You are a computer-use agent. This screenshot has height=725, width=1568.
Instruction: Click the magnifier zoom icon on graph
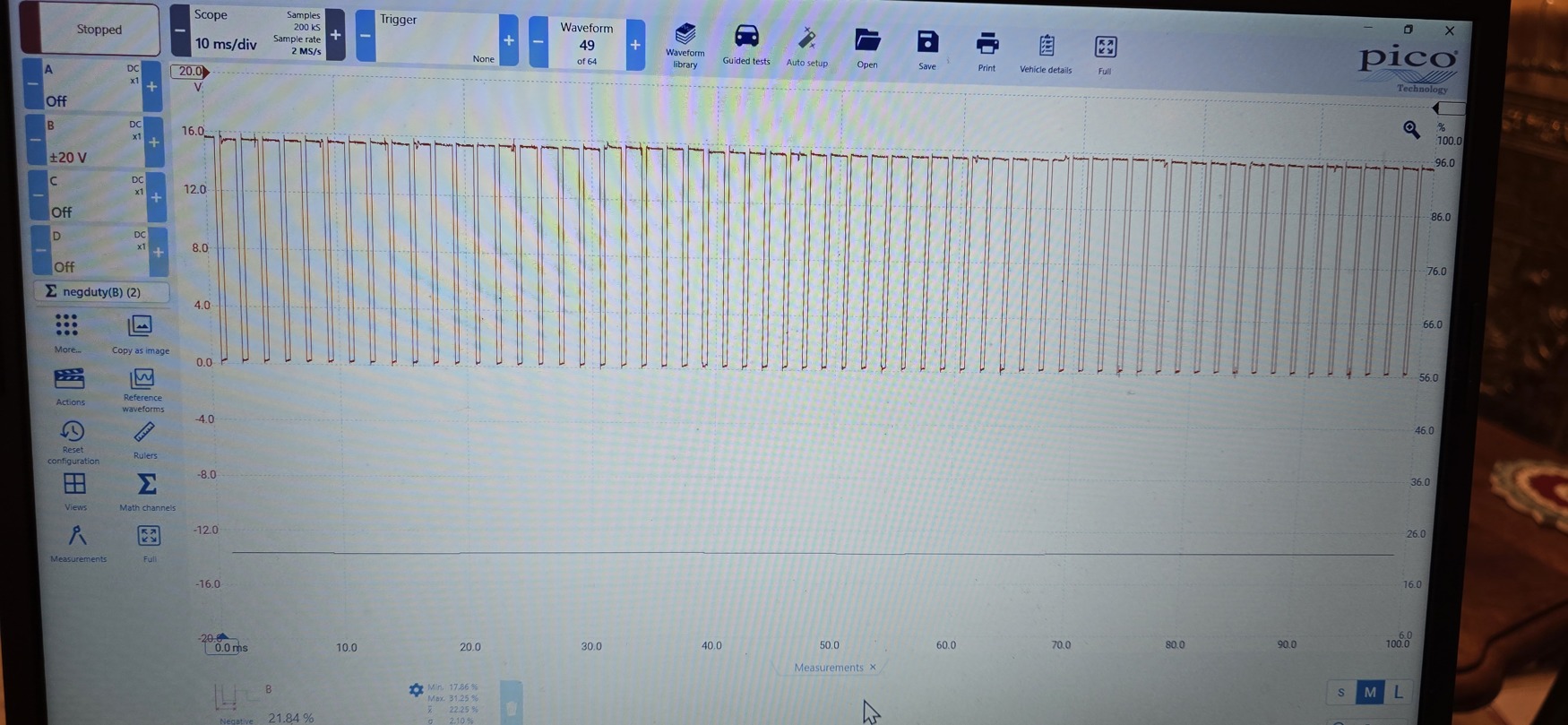point(1411,130)
